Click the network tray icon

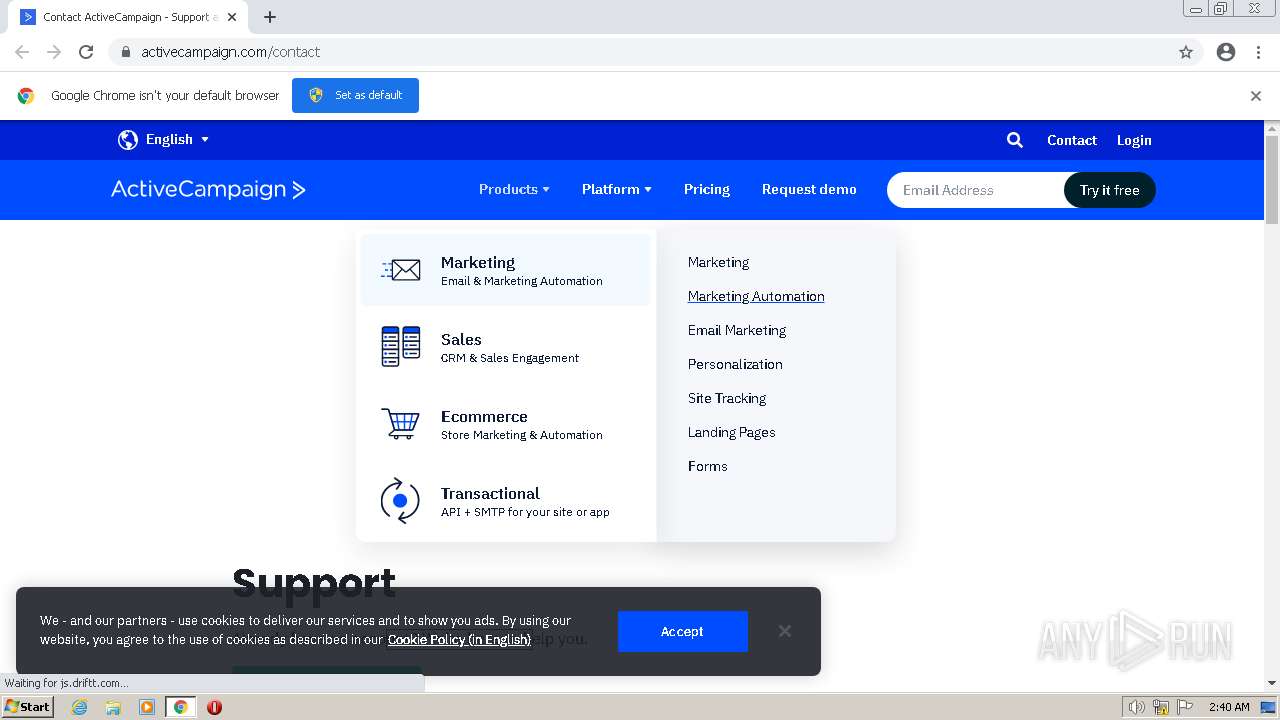(x=1161, y=707)
